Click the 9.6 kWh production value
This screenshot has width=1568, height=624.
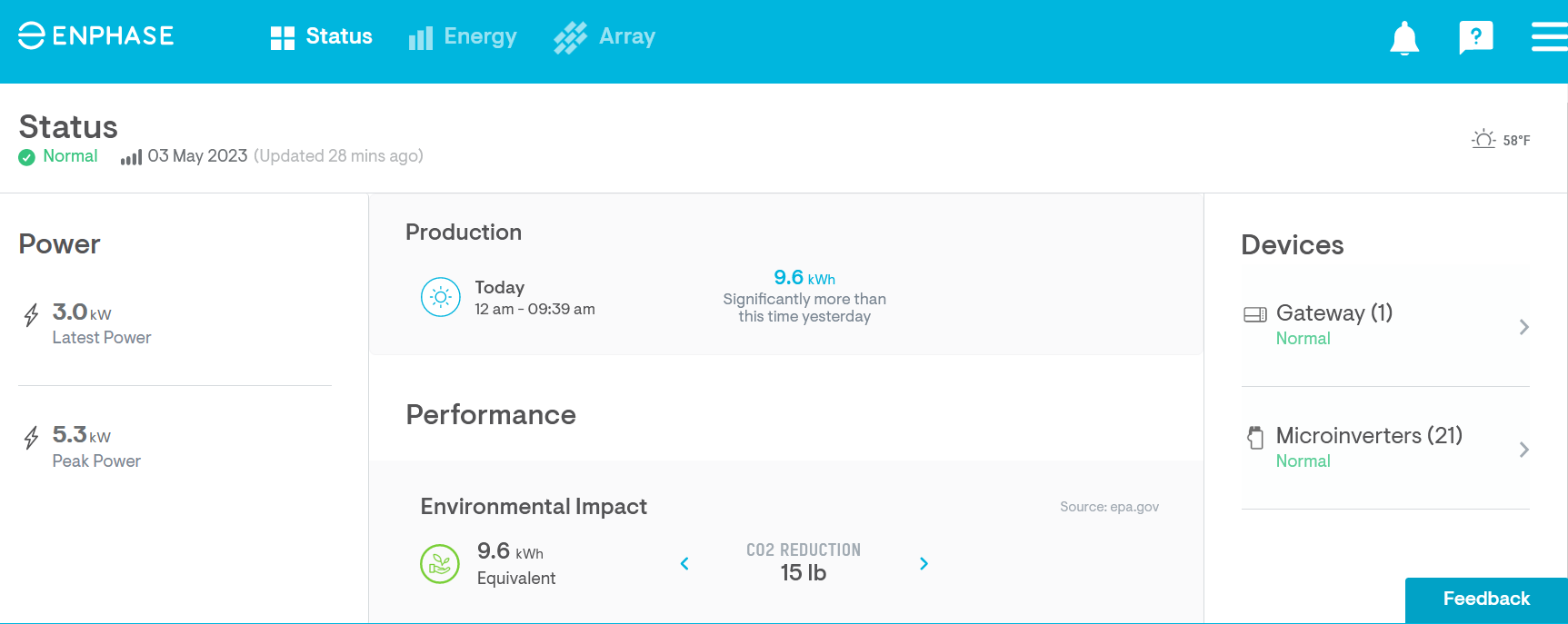804,278
